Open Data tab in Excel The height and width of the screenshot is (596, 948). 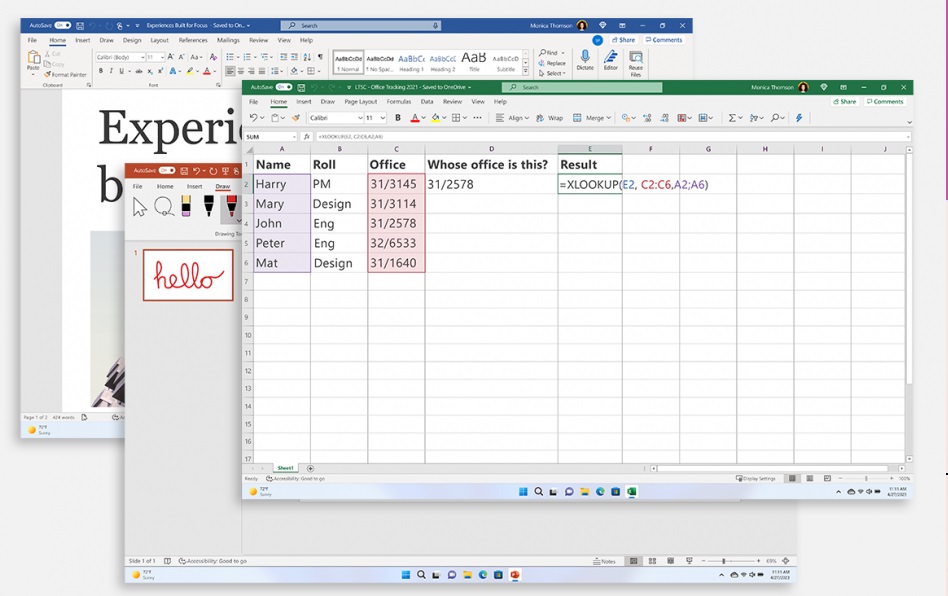tap(427, 102)
